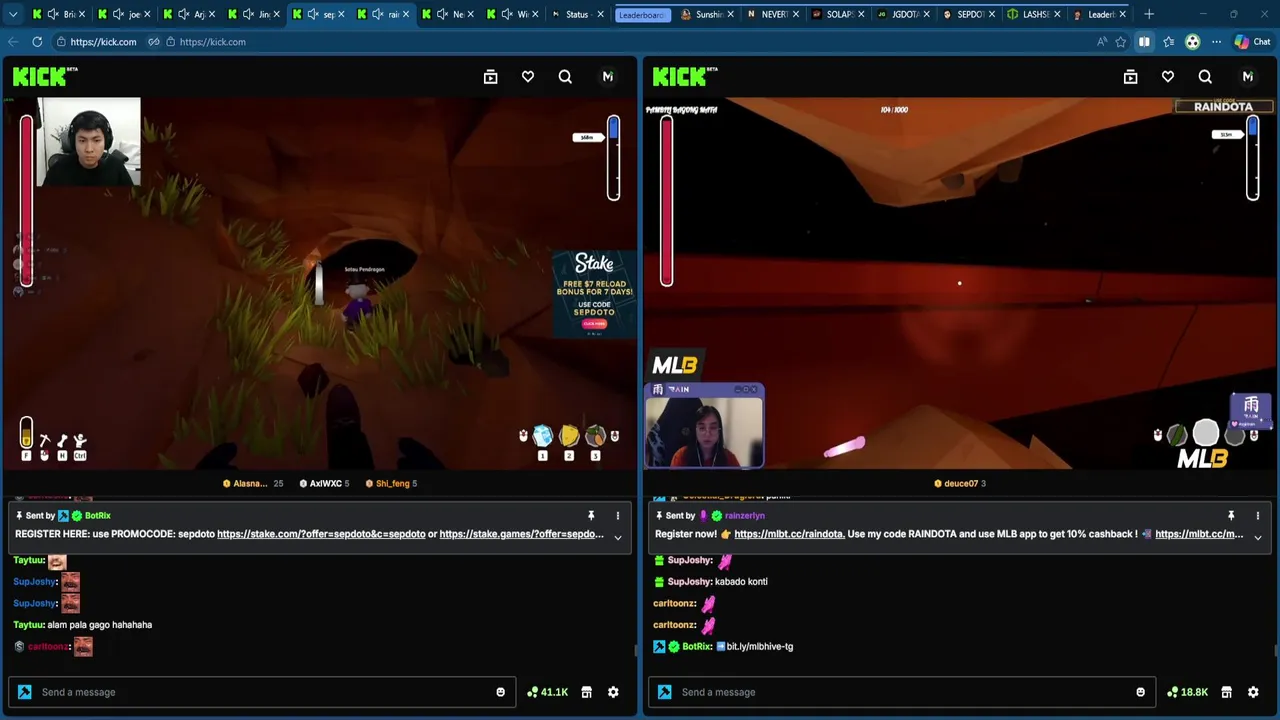Open the stake.com sepdoto offer link
1280x720 pixels.
tap(321, 534)
